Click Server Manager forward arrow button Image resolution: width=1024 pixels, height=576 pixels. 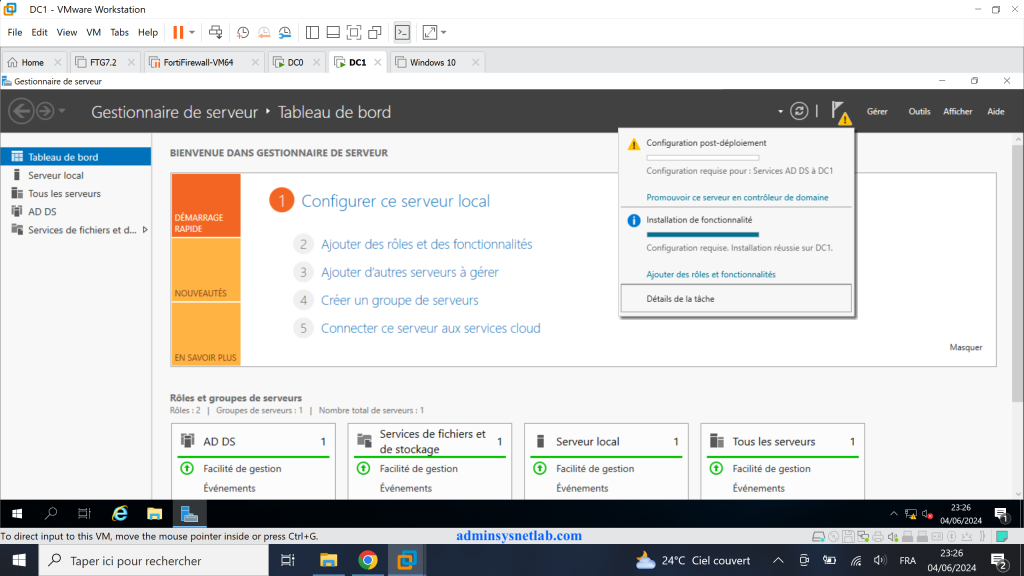click(x=45, y=111)
